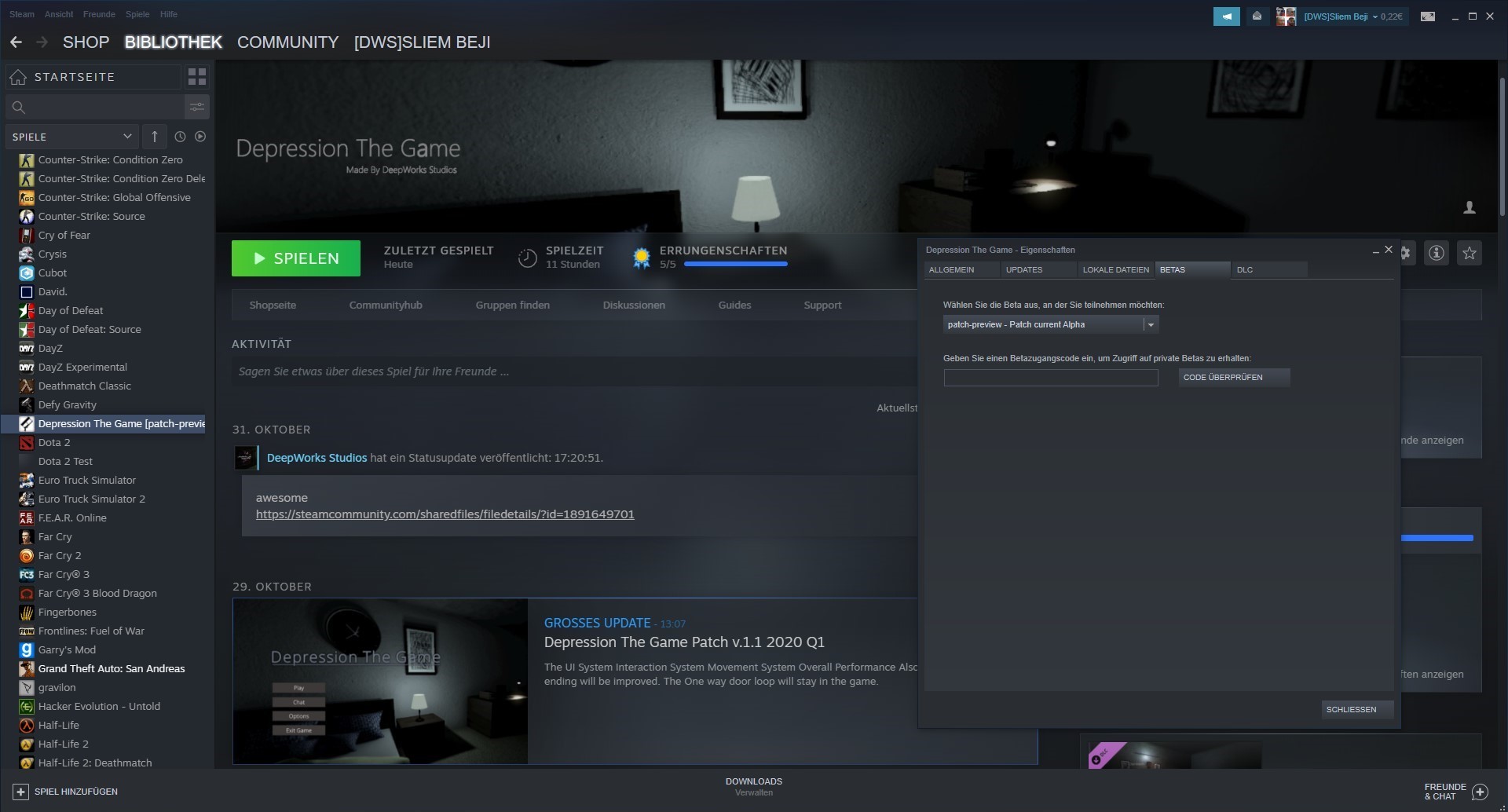Go back with the left arrow
This screenshot has height=812, width=1508.
click(16, 42)
